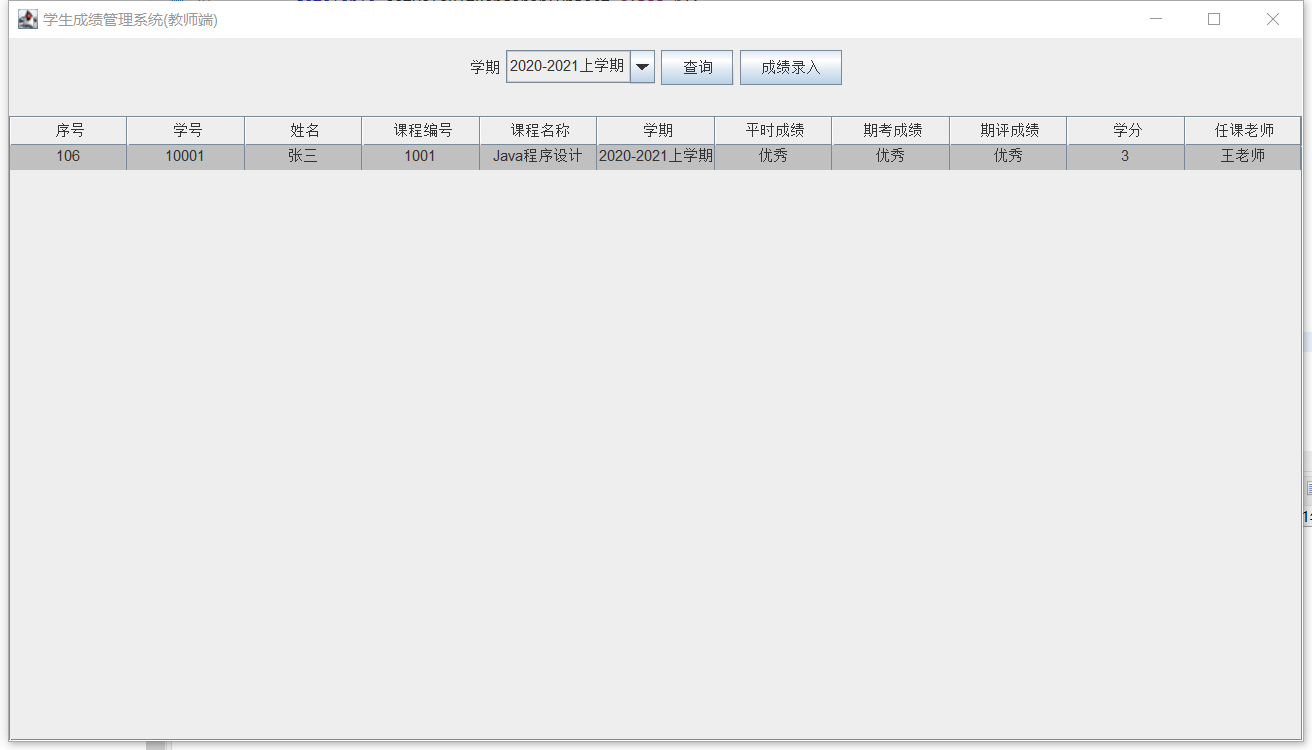
Task: Click the 姓名 column header
Action: [303, 130]
